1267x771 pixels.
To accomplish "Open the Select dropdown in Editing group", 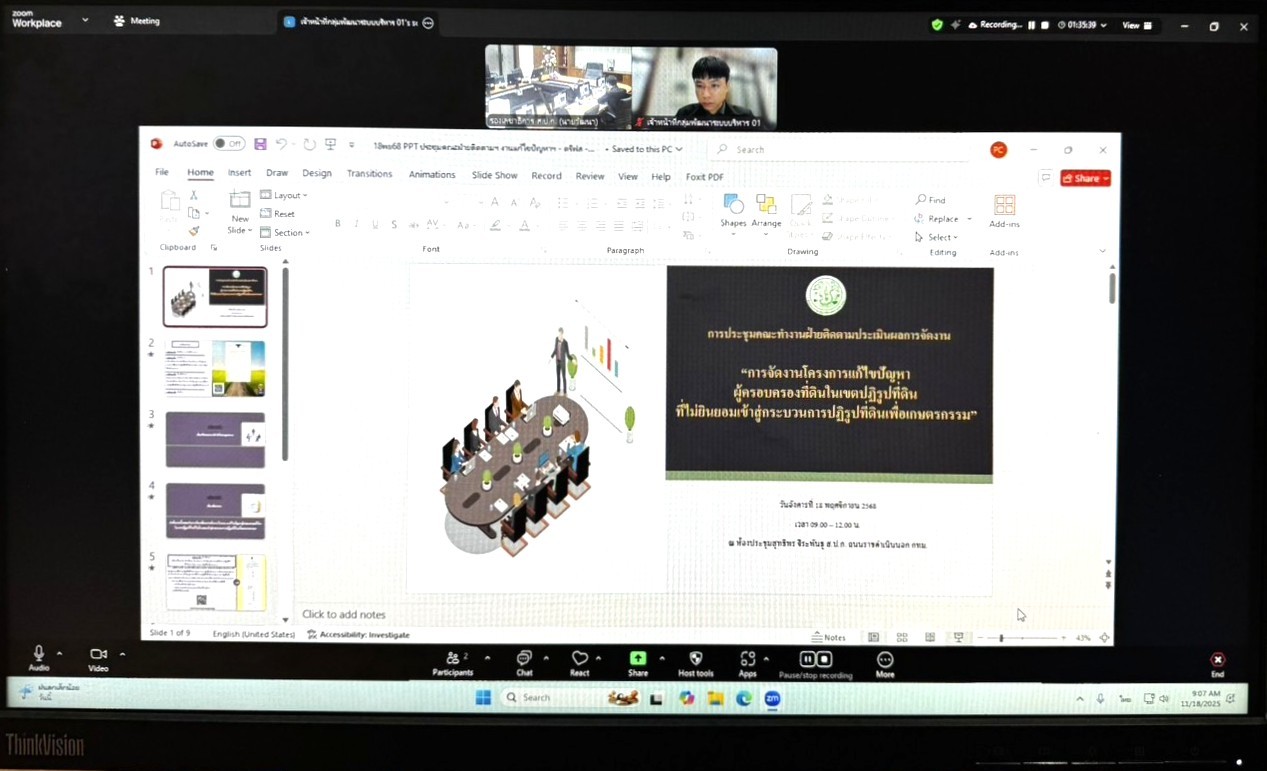I will coord(937,237).
